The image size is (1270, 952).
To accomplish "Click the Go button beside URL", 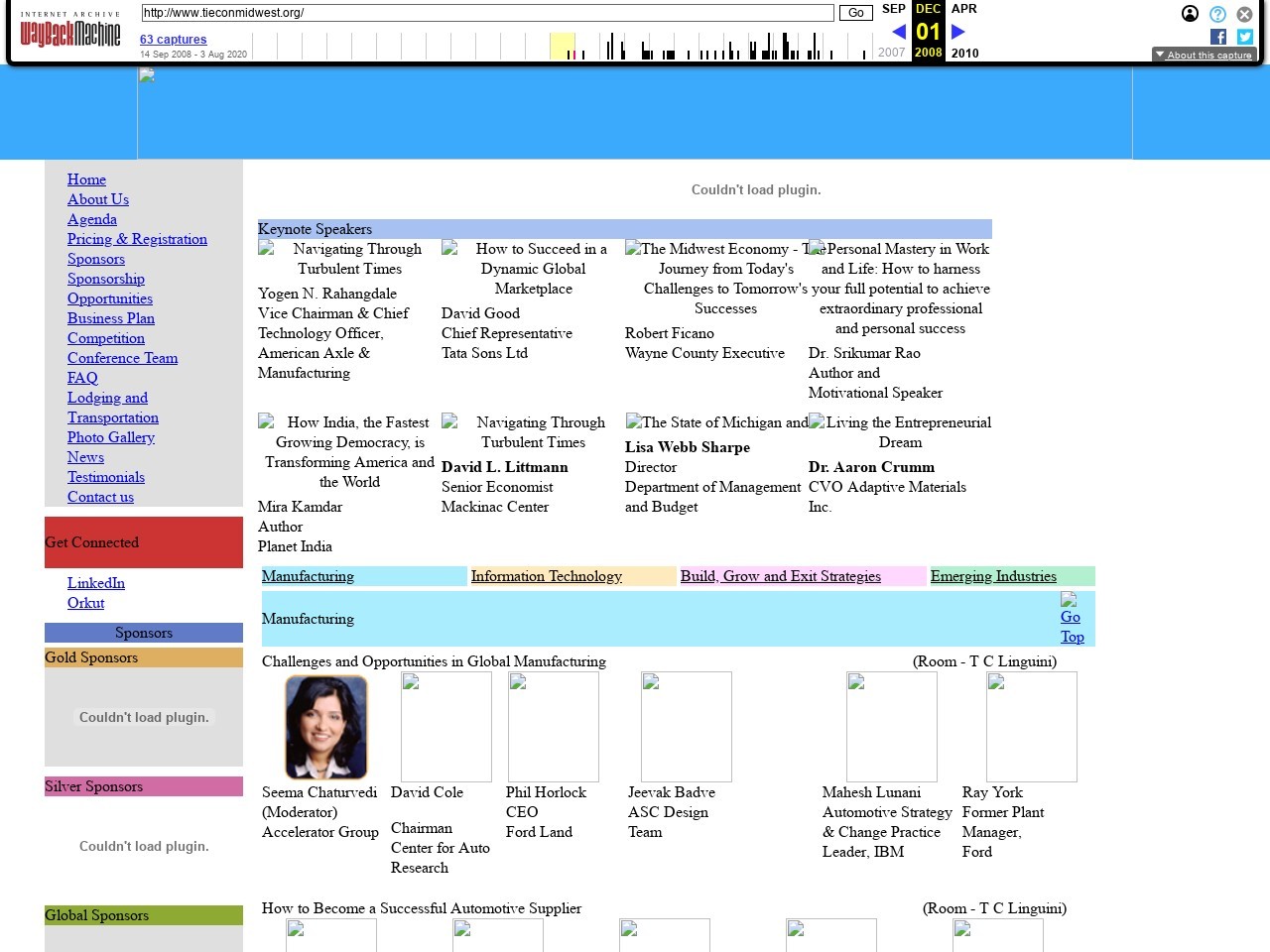I will (x=855, y=13).
